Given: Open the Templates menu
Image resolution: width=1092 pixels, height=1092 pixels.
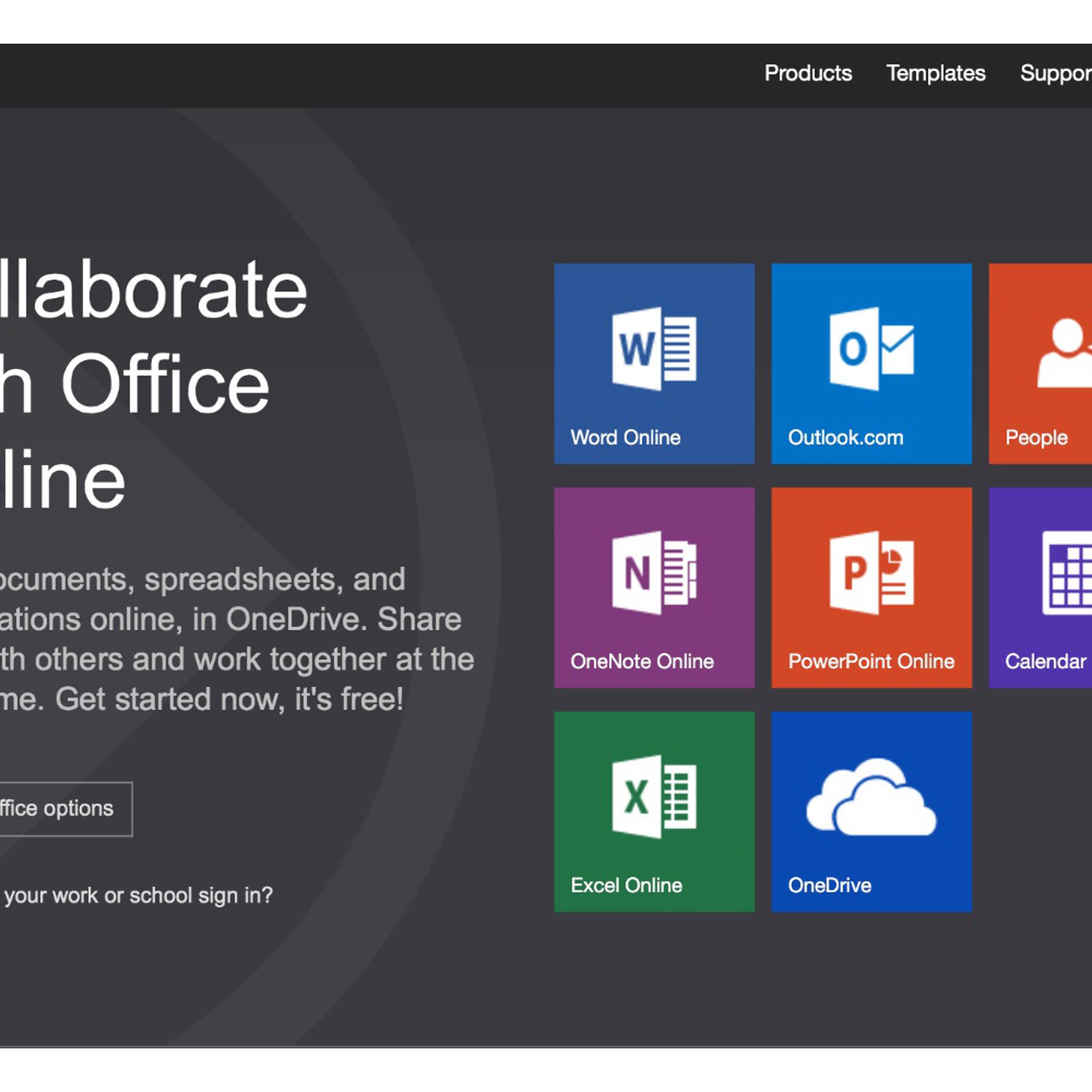Looking at the screenshot, I should point(936,73).
